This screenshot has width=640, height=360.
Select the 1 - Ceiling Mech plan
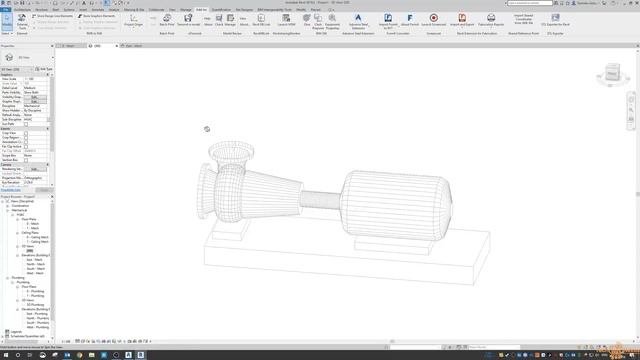click(x=37, y=242)
